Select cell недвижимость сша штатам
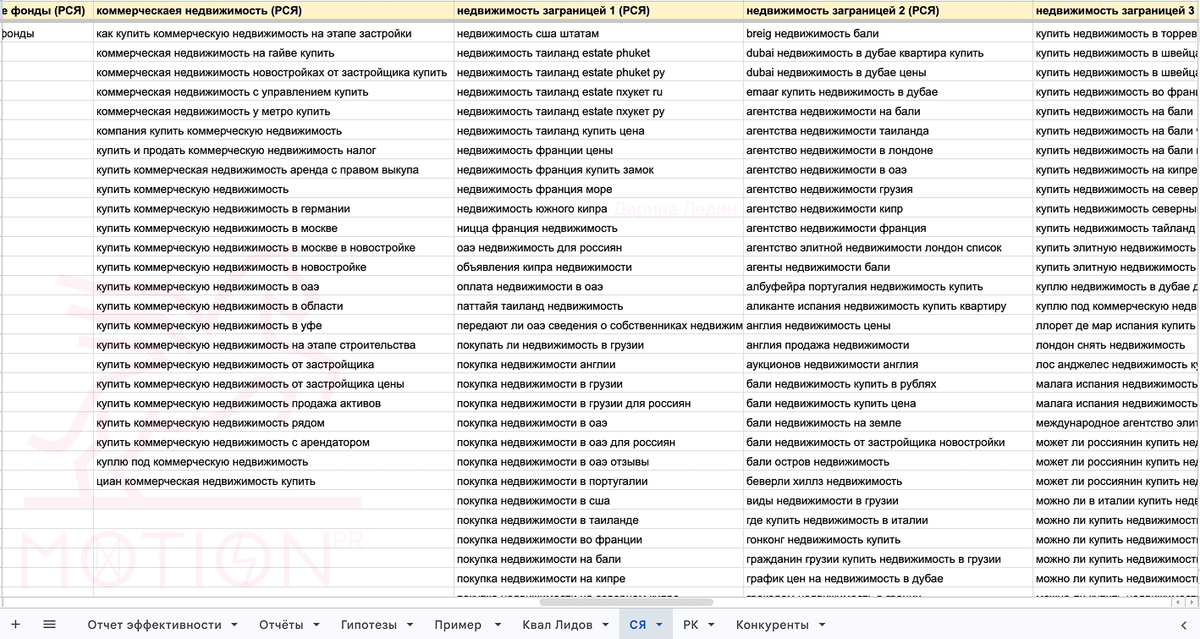 598,33
